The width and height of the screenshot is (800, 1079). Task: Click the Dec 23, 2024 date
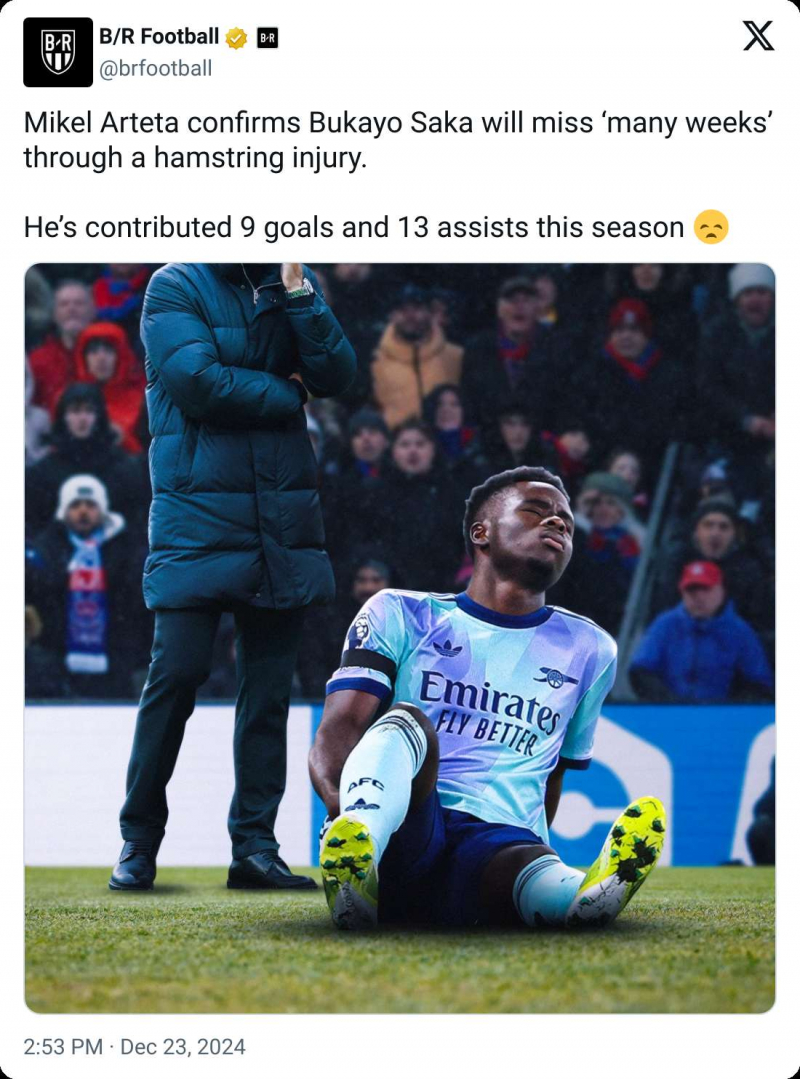(x=182, y=1047)
